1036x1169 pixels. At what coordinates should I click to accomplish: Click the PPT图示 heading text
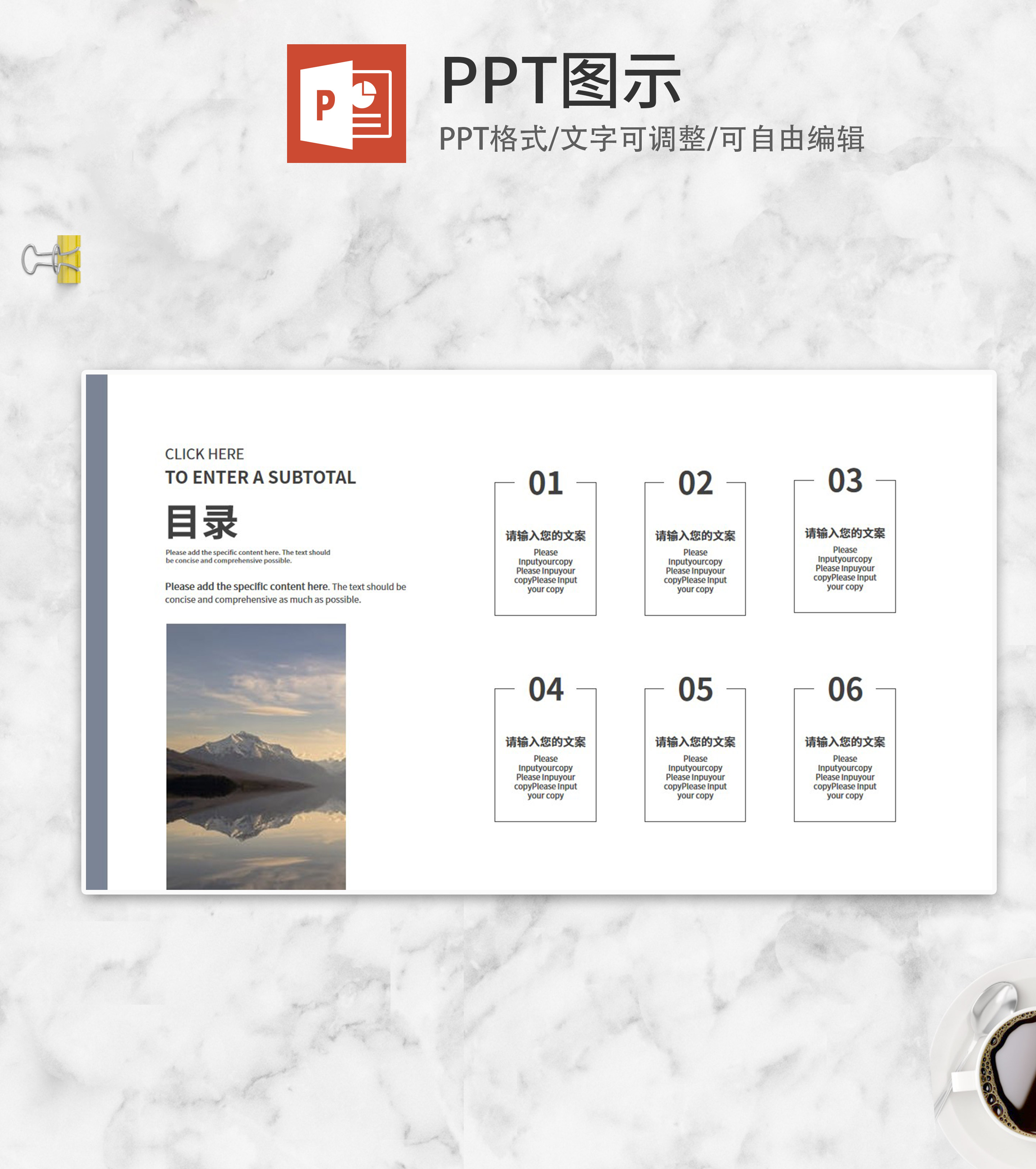560,81
